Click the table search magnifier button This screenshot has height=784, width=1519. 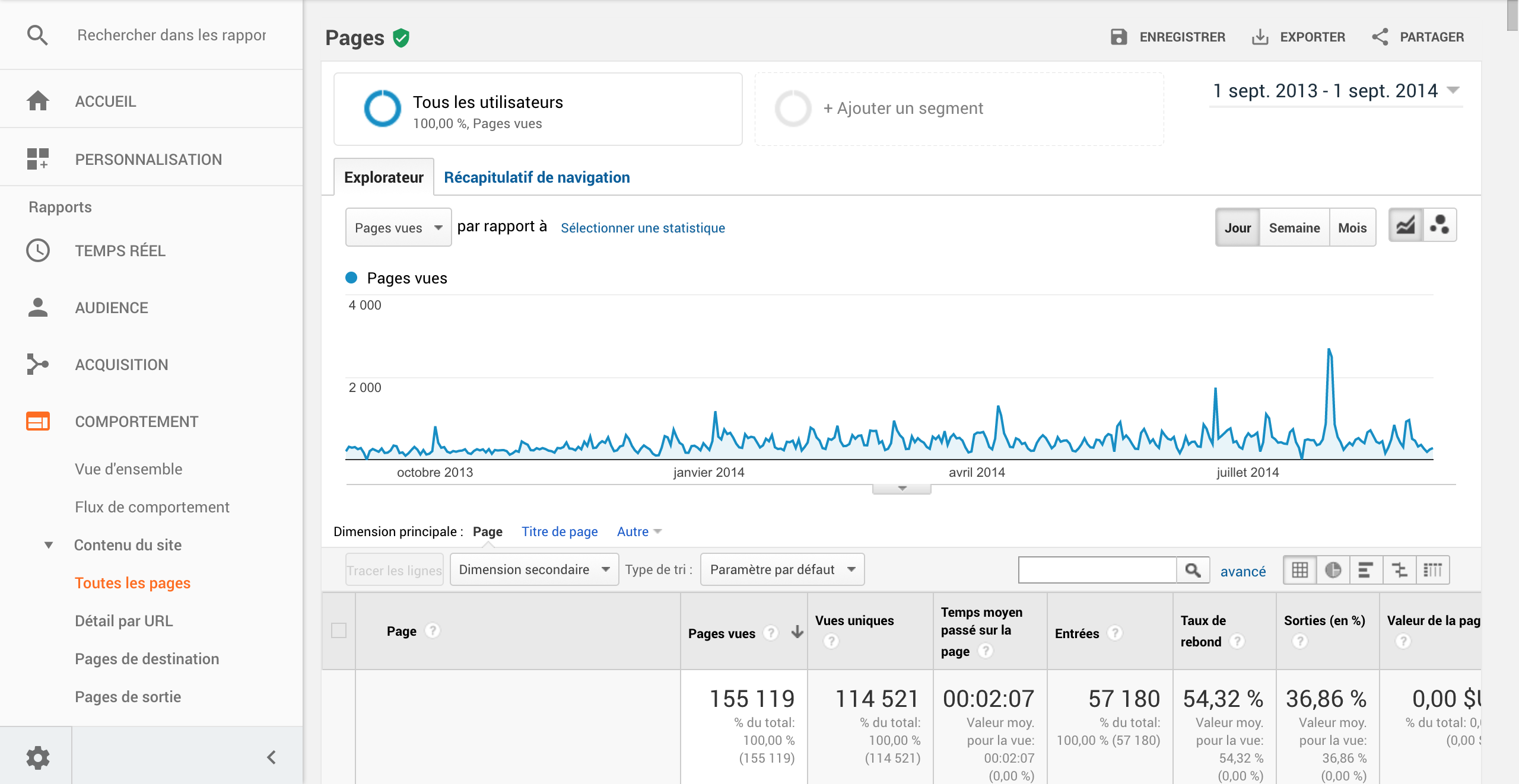pos(1193,570)
